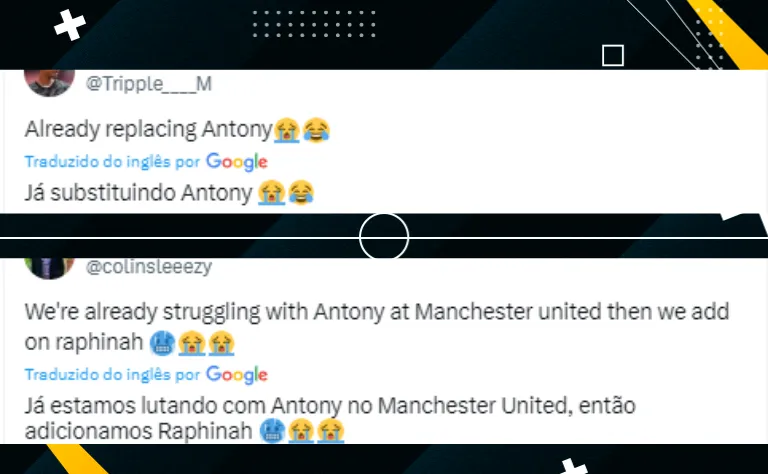
Task: Click the Google logo in second tweet
Action: (x=237, y=375)
